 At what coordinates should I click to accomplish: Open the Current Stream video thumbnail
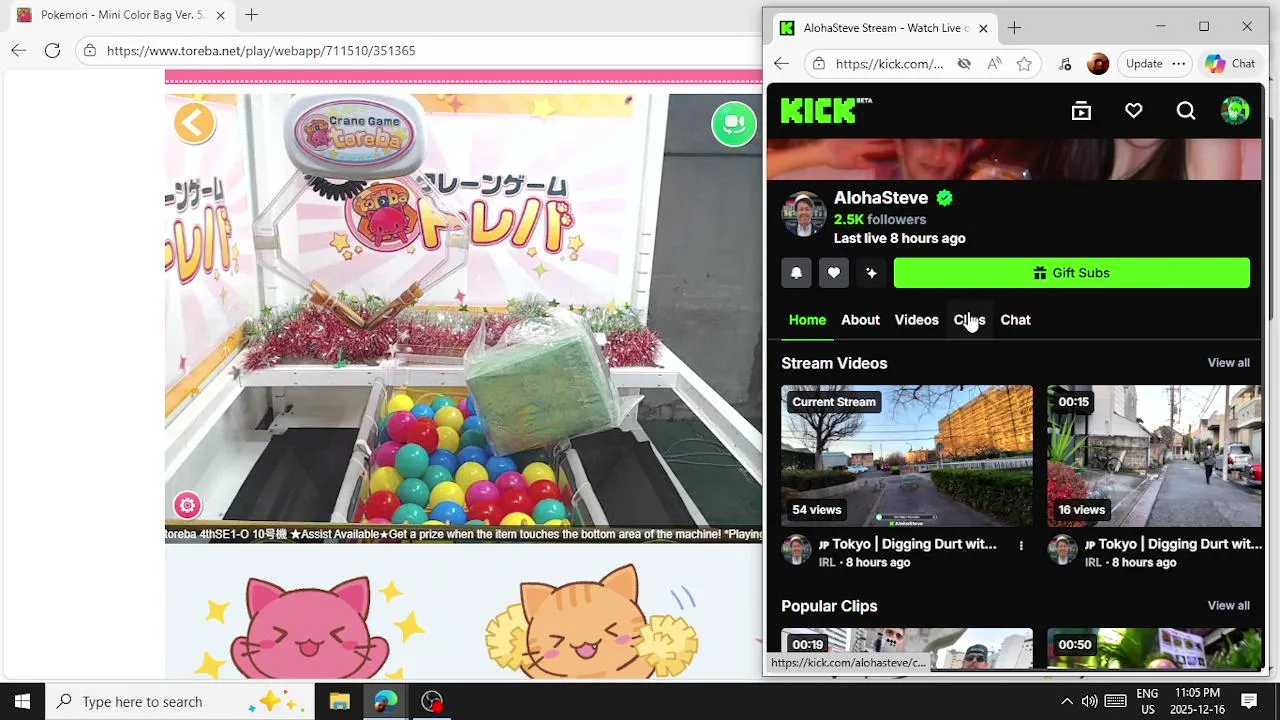[x=907, y=456]
